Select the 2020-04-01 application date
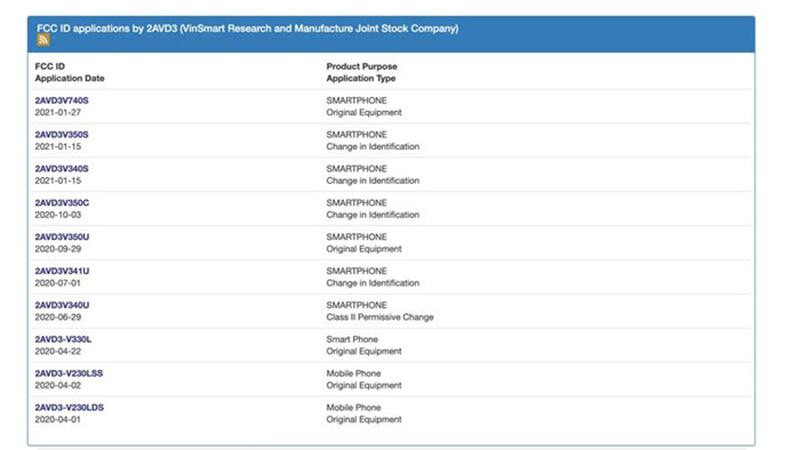 coord(58,420)
